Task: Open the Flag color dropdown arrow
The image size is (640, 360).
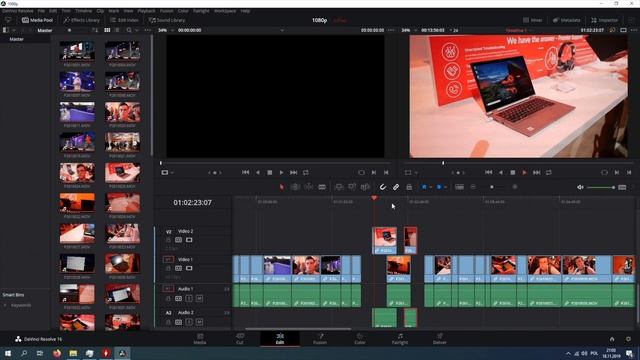Action: point(430,187)
